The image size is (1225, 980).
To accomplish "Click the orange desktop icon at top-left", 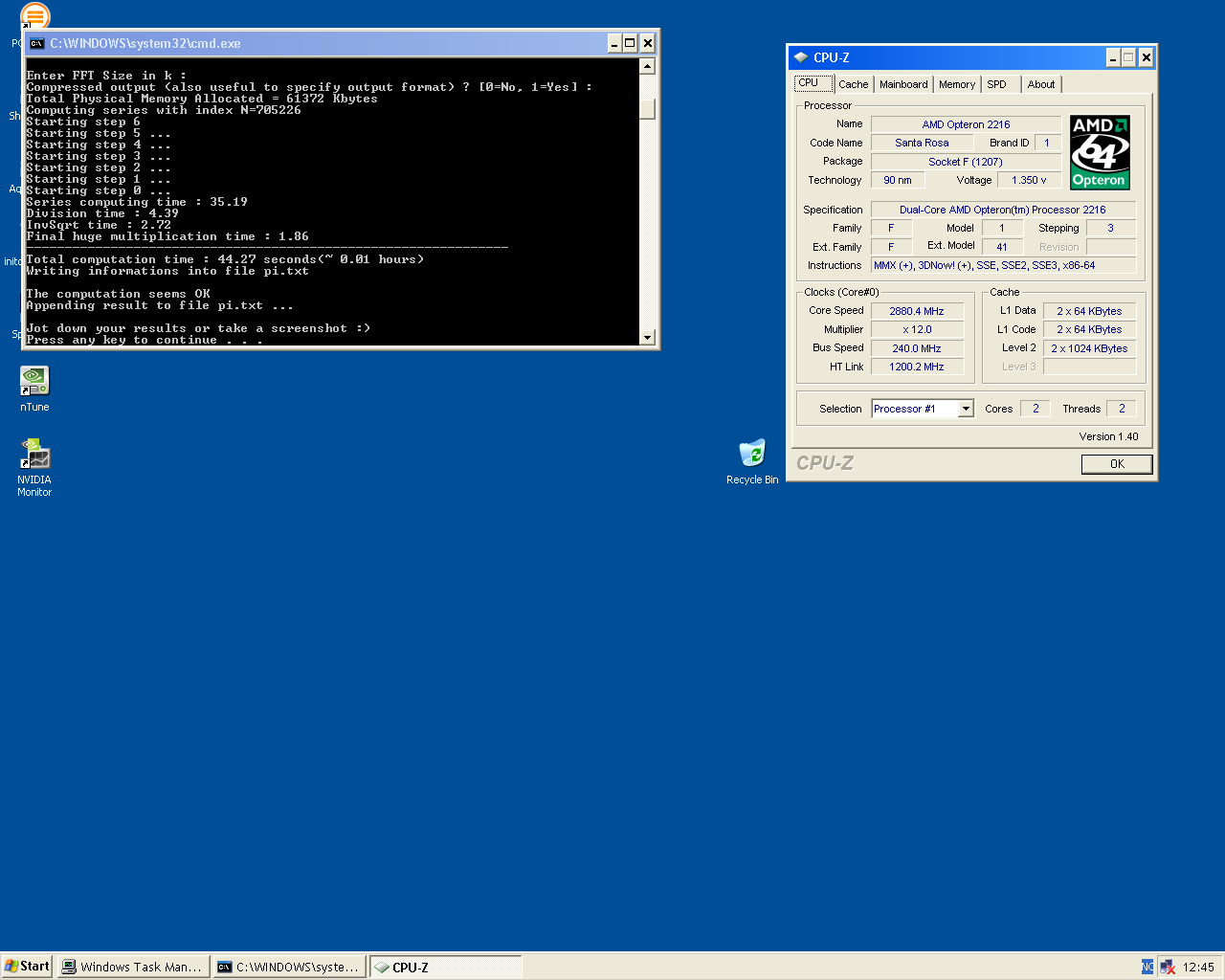I will [34, 15].
